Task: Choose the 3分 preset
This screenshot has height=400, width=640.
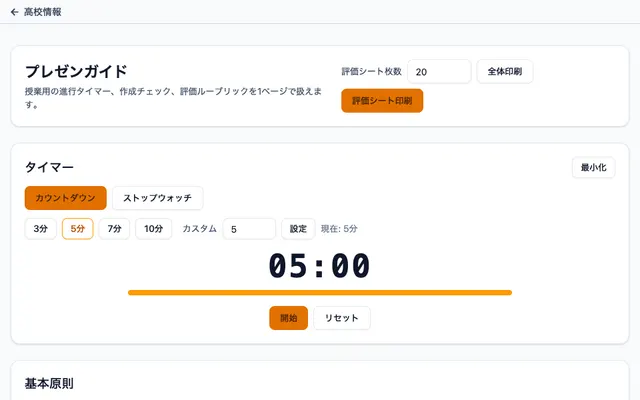Action: [x=40, y=229]
